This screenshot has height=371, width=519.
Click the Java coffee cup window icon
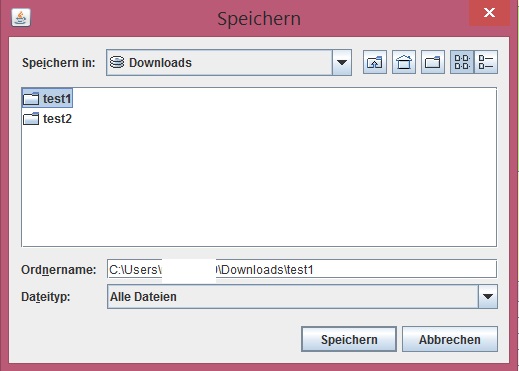coord(21,18)
